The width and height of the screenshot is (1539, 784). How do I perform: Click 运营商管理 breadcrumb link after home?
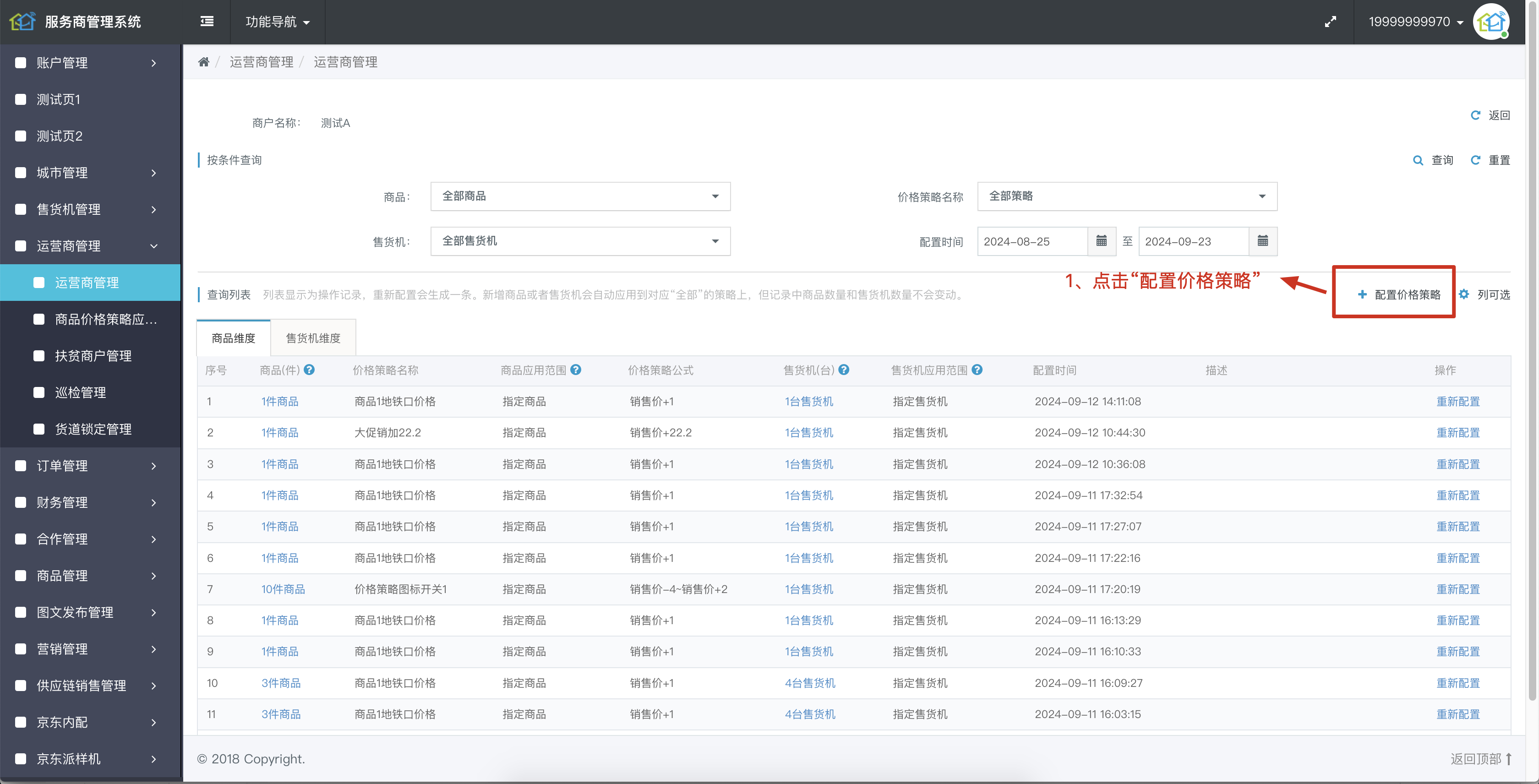coord(261,61)
